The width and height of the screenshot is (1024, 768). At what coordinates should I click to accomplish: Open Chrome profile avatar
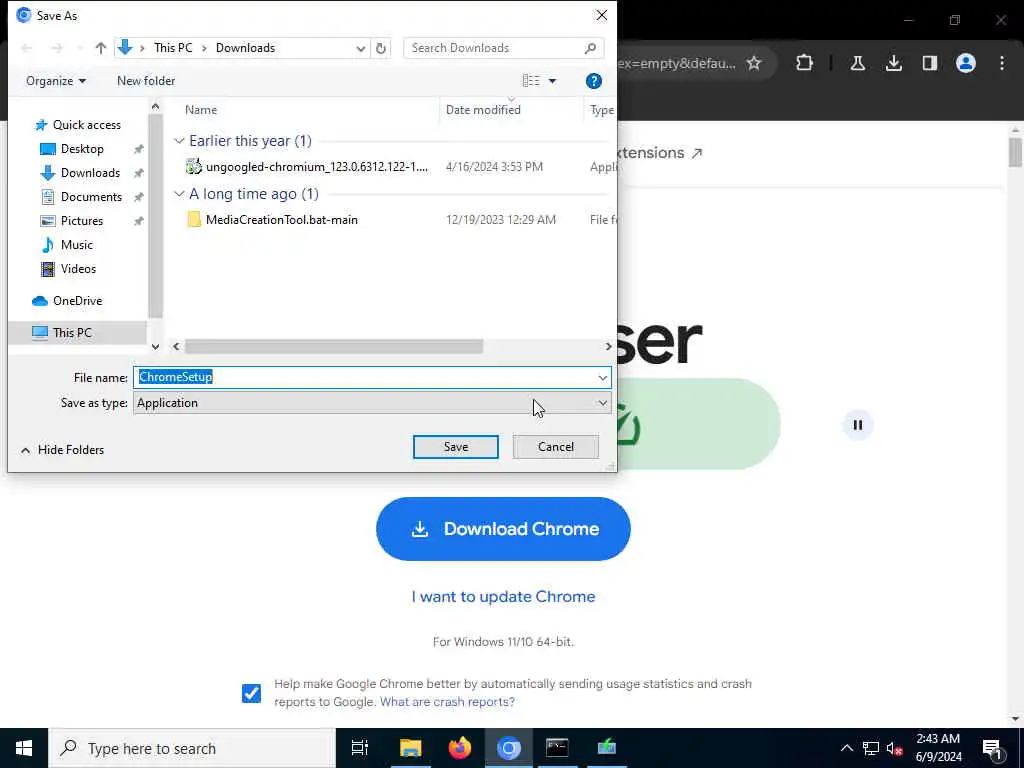pos(965,63)
